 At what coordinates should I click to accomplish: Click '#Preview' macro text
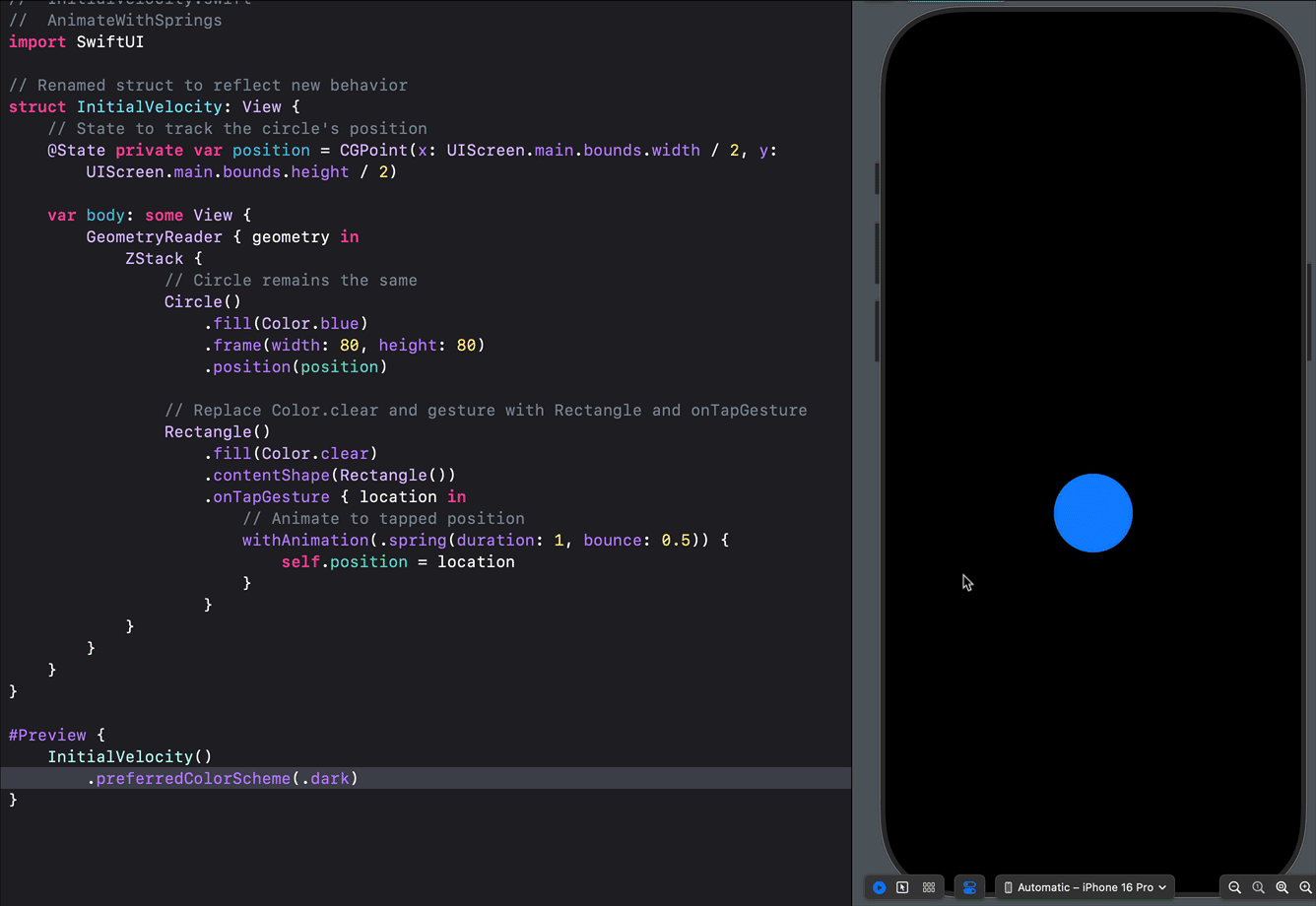[47, 735]
